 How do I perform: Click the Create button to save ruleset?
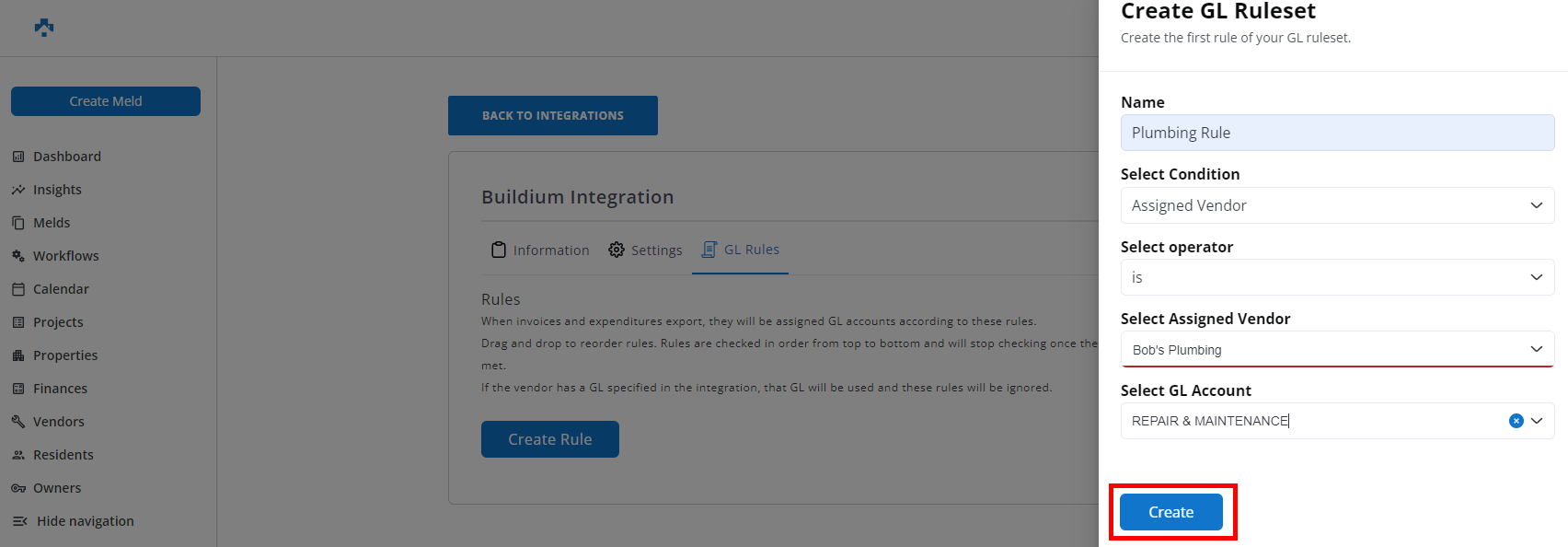coord(1170,512)
